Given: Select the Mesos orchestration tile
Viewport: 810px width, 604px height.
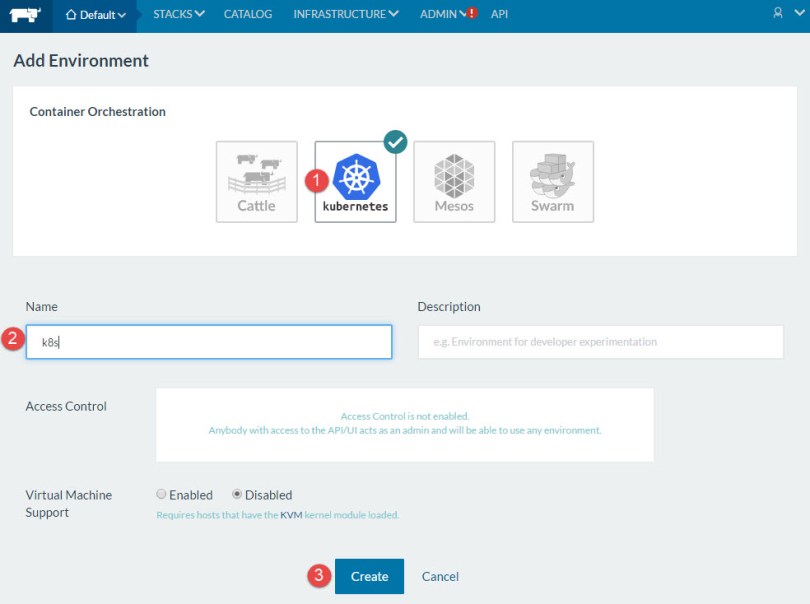Looking at the screenshot, I should (x=454, y=181).
